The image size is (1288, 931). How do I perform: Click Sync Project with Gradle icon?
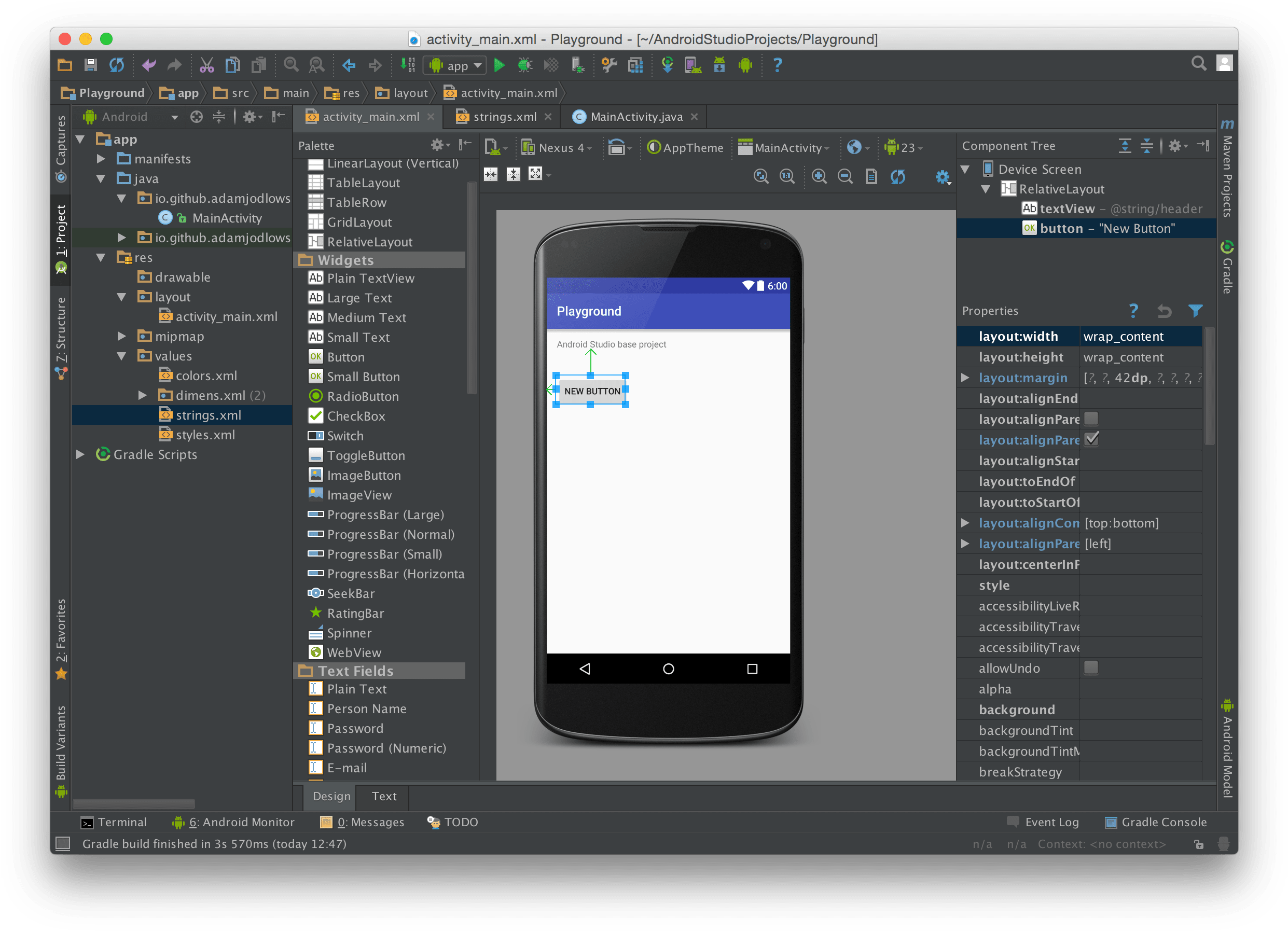click(667, 65)
